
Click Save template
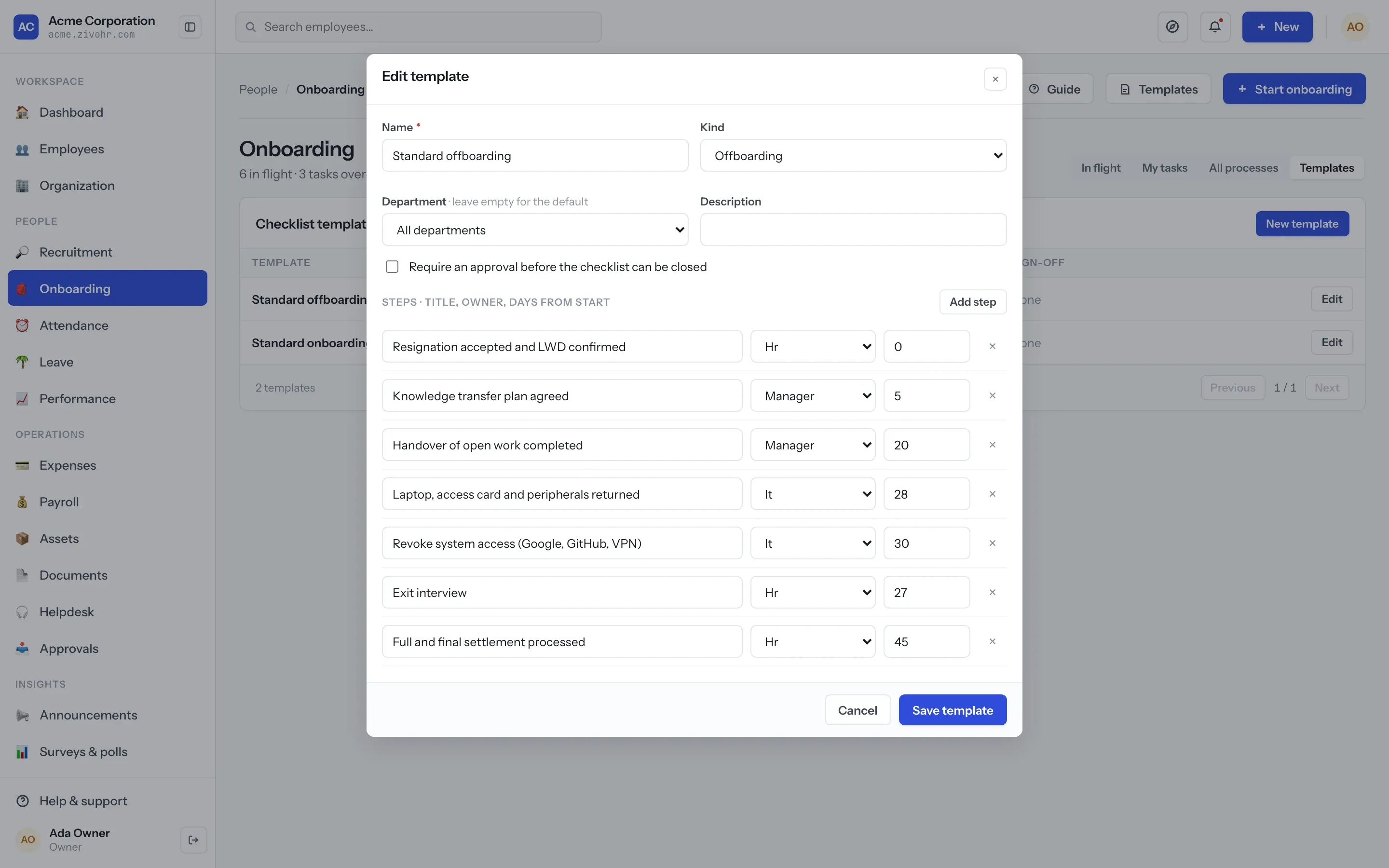[x=952, y=710]
